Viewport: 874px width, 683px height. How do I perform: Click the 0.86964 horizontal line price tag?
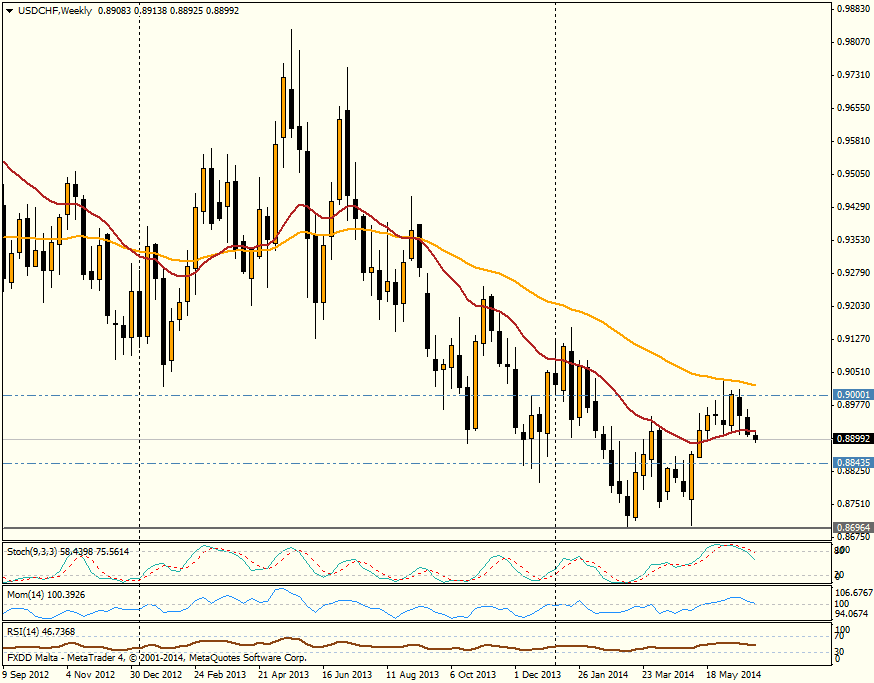851,527
